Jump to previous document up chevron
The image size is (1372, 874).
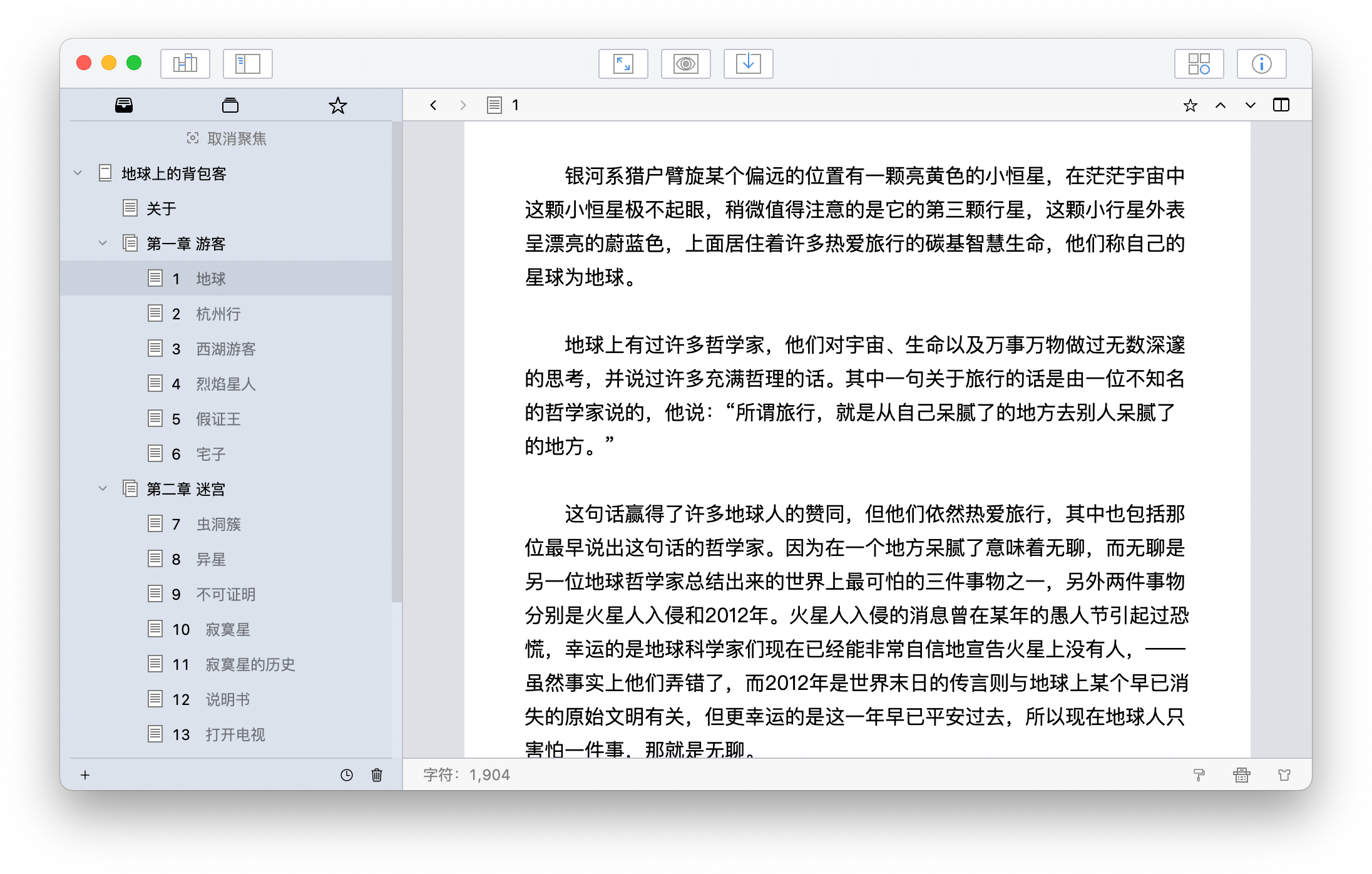coord(1221,105)
